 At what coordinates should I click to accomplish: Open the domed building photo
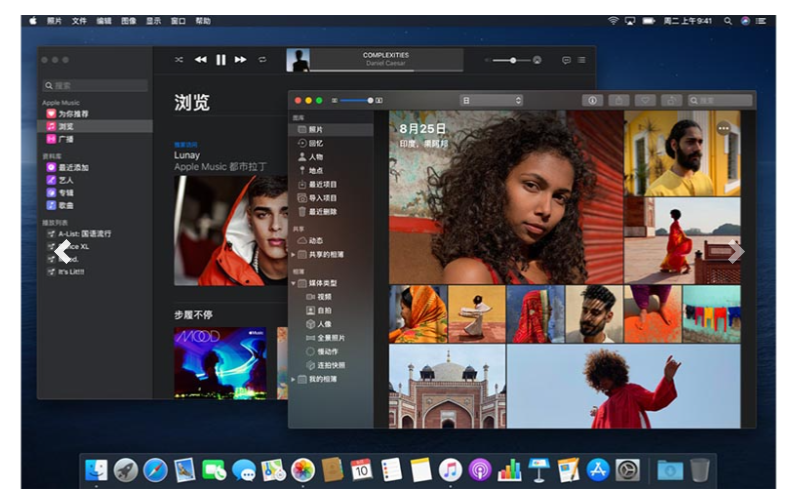tap(447, 386)
